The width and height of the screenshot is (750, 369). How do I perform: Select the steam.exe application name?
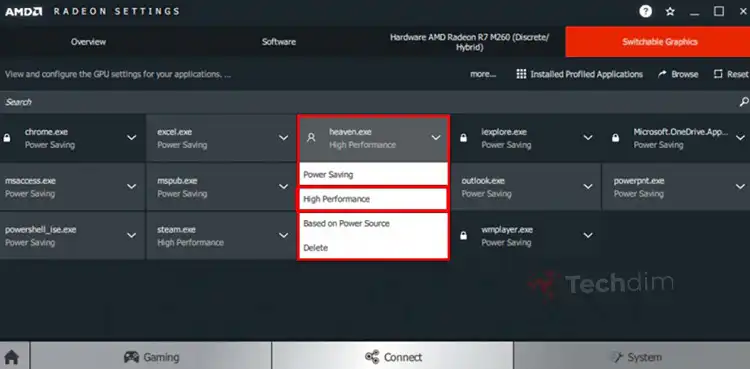pos(176,230)
